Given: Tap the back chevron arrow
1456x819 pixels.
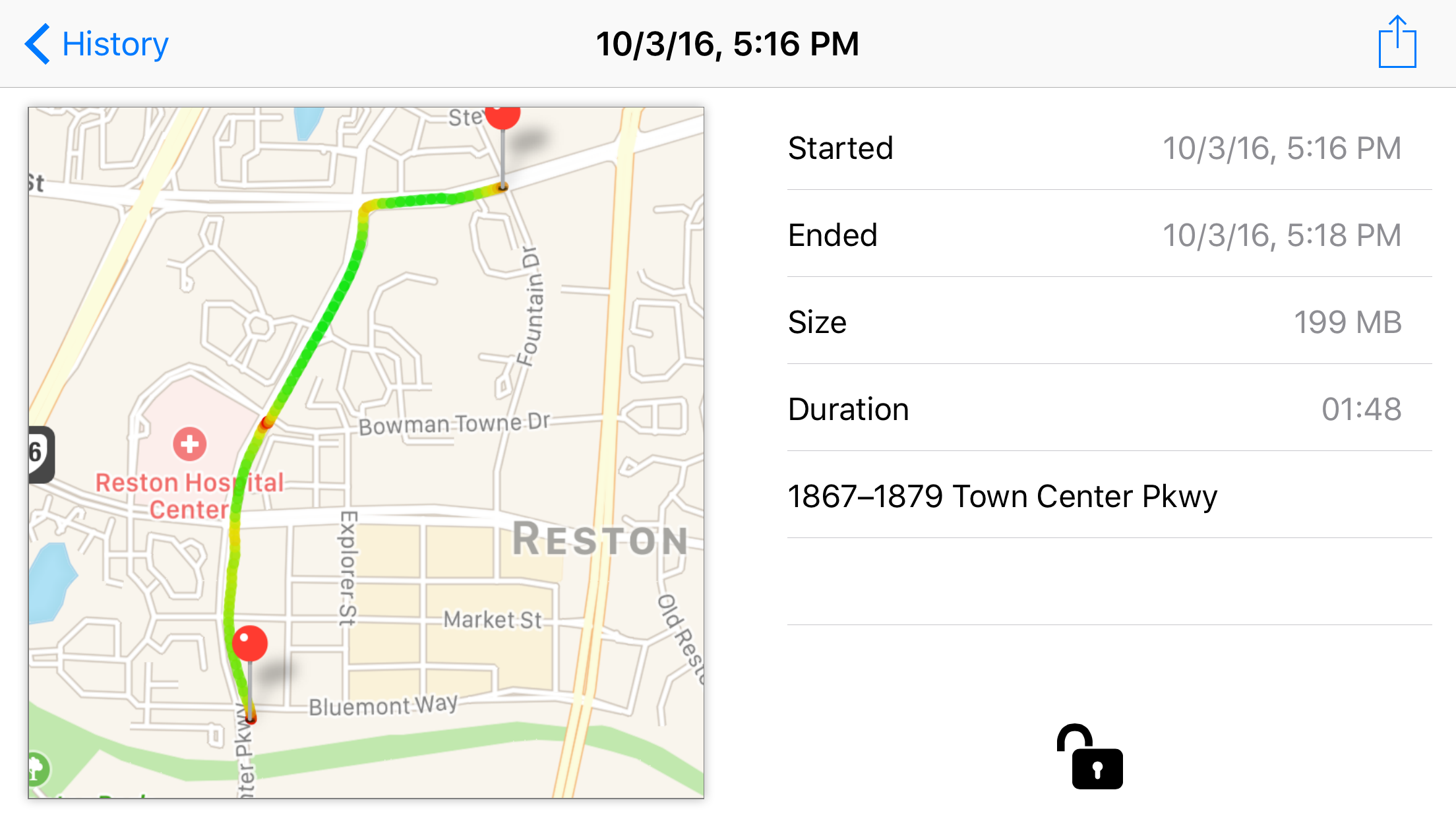Looking at the screenshot, I should pyautogui.click(x=38, y=44).
